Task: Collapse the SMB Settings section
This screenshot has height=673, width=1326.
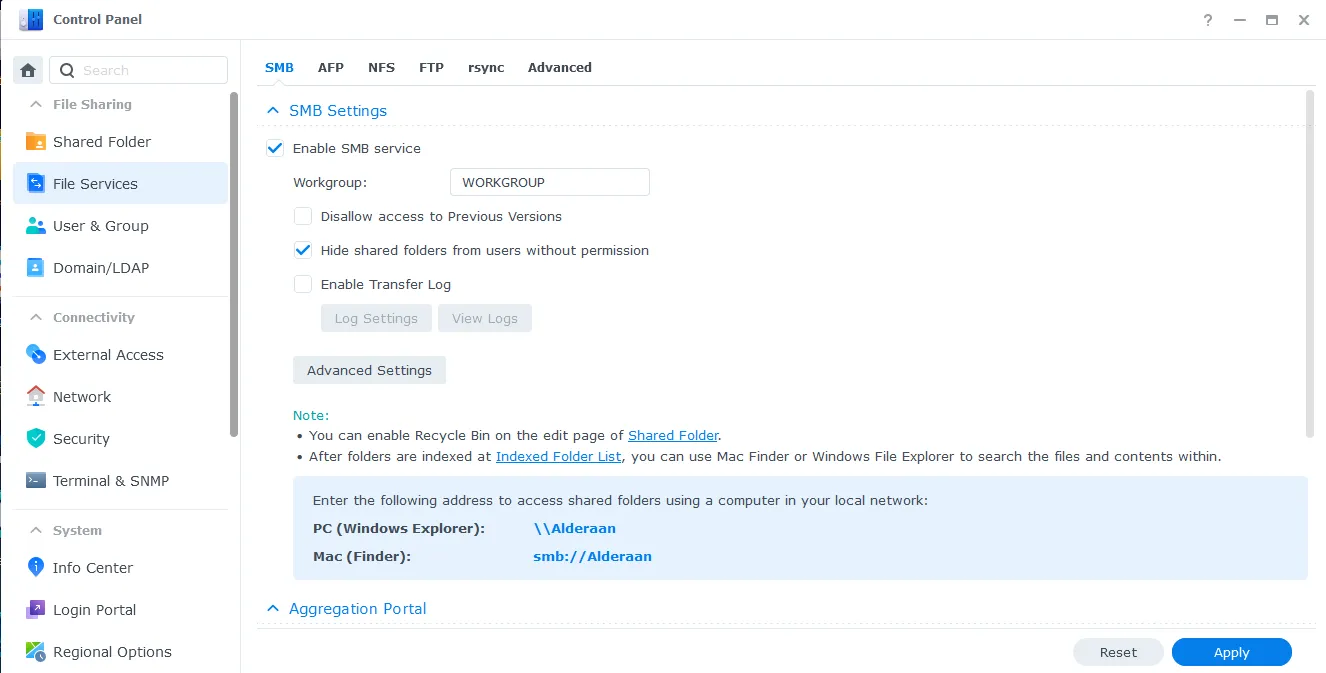Action: coord(272,110)
